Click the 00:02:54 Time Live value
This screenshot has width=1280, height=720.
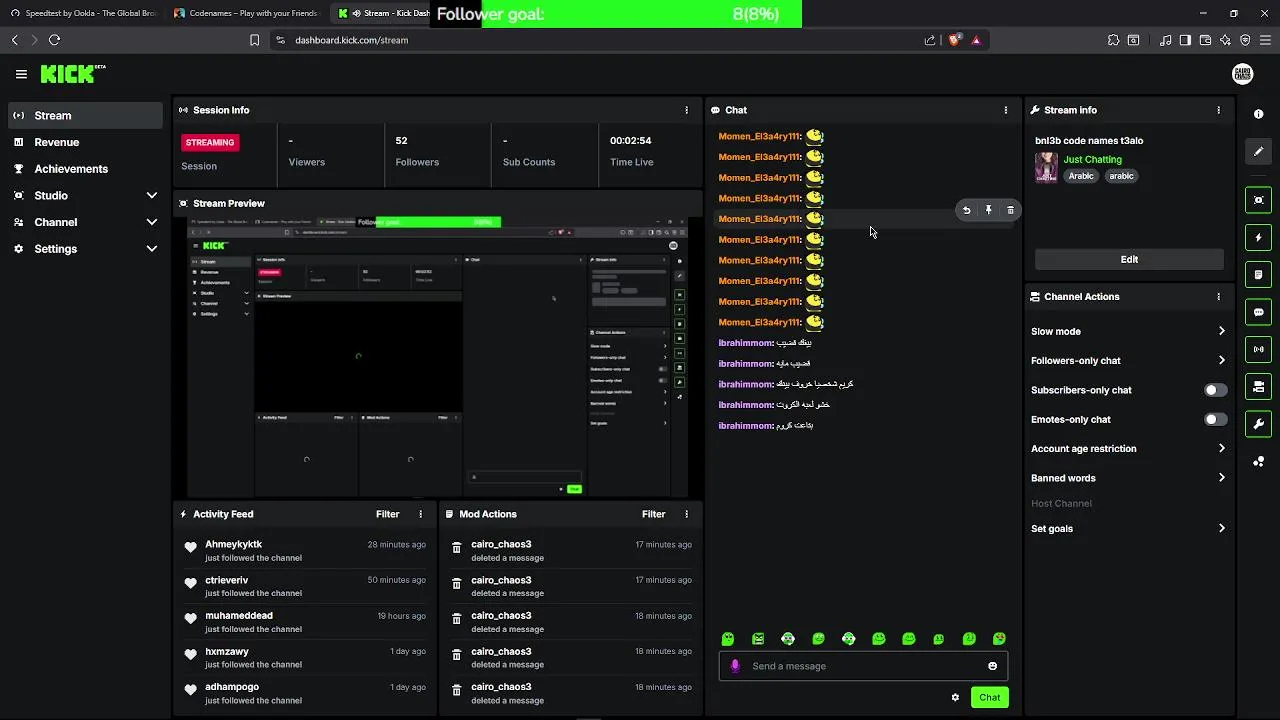pos(631,141)
